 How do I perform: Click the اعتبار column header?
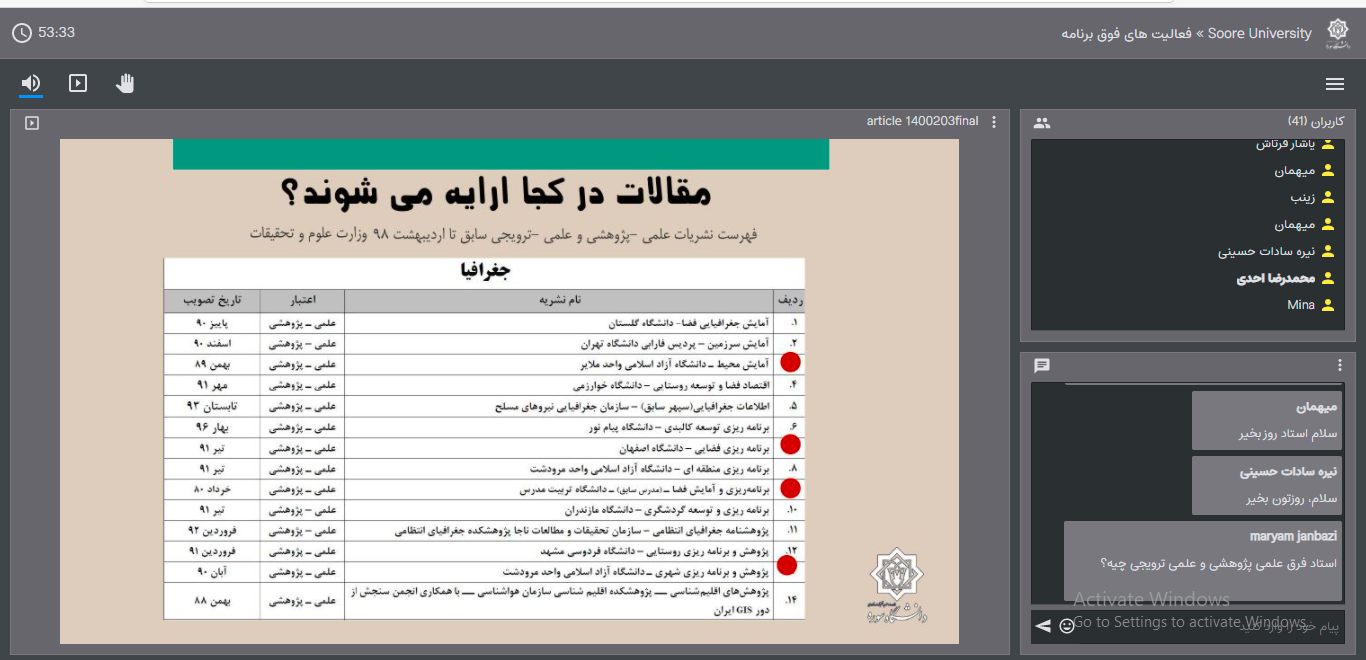click(x=303, y=300)
